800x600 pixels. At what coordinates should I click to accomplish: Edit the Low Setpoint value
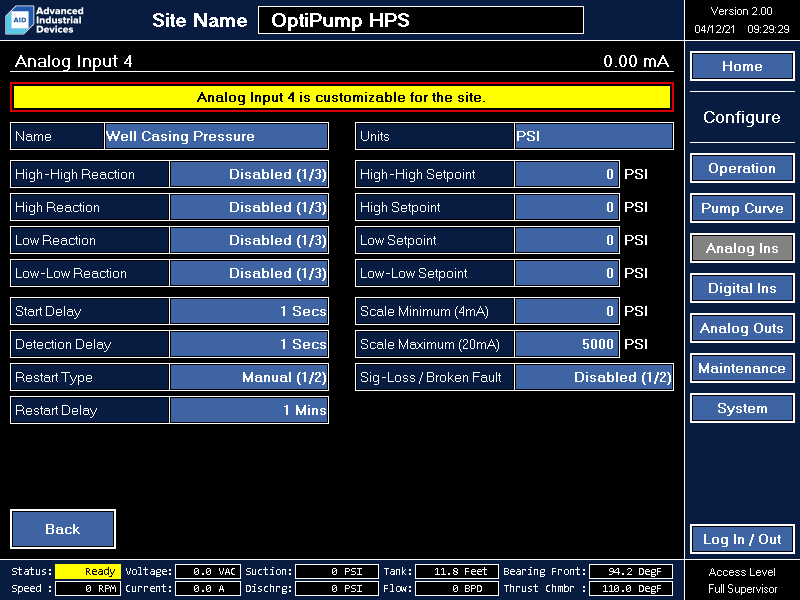[x=567, y=240]
